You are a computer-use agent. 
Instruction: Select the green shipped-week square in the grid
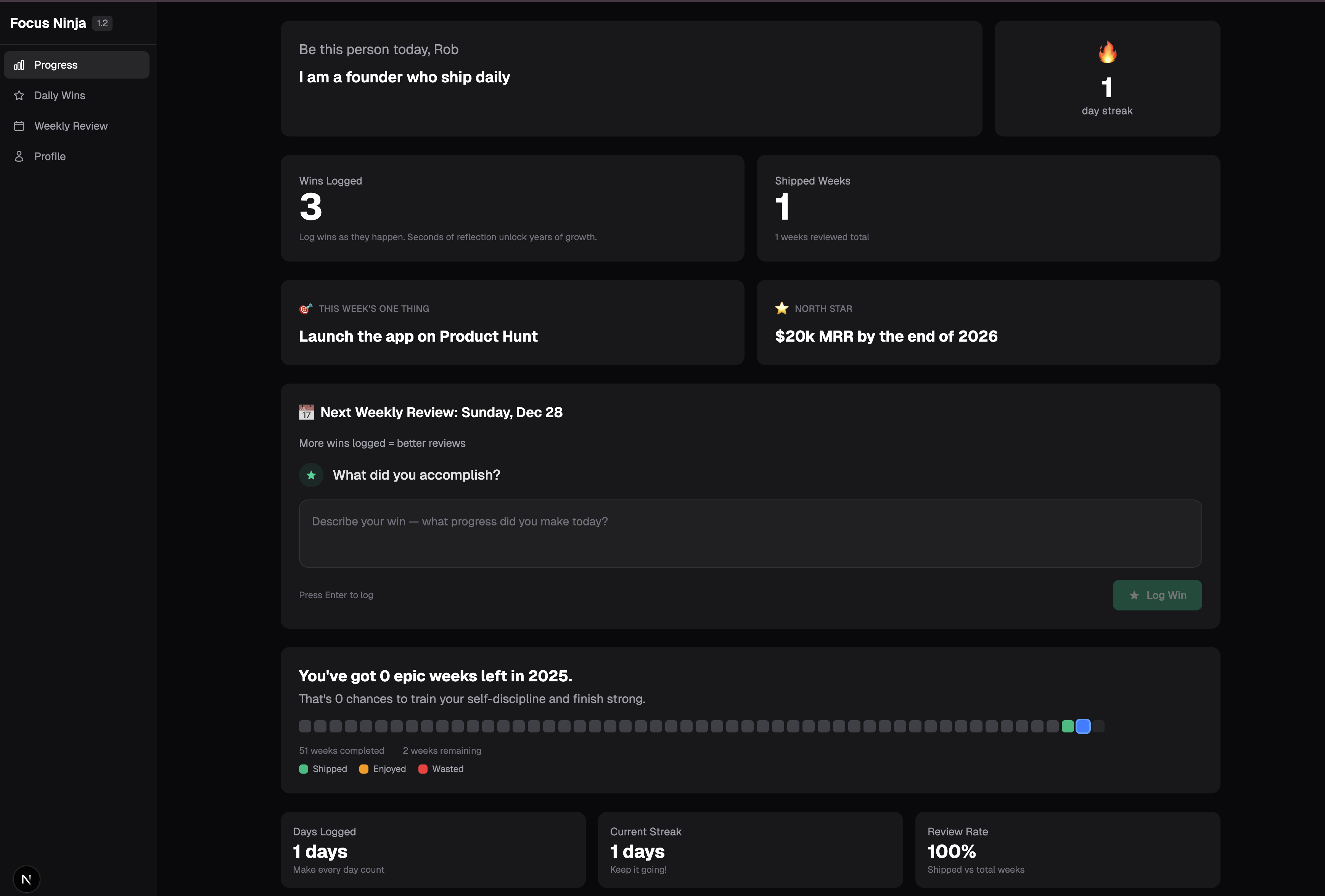click(1068, 727)
